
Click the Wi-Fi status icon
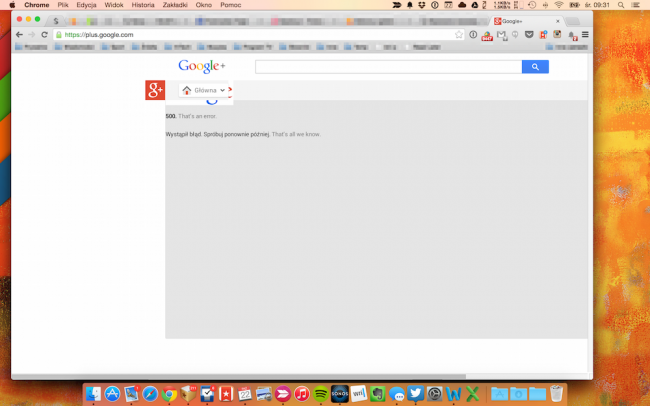point(559,5)
